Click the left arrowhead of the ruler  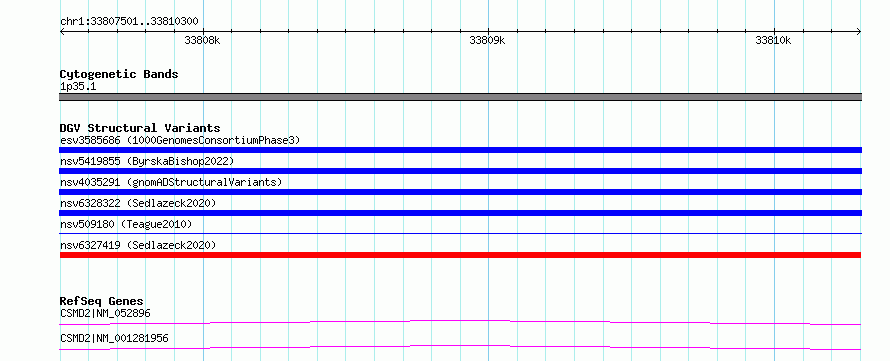[x=62, y=31]
